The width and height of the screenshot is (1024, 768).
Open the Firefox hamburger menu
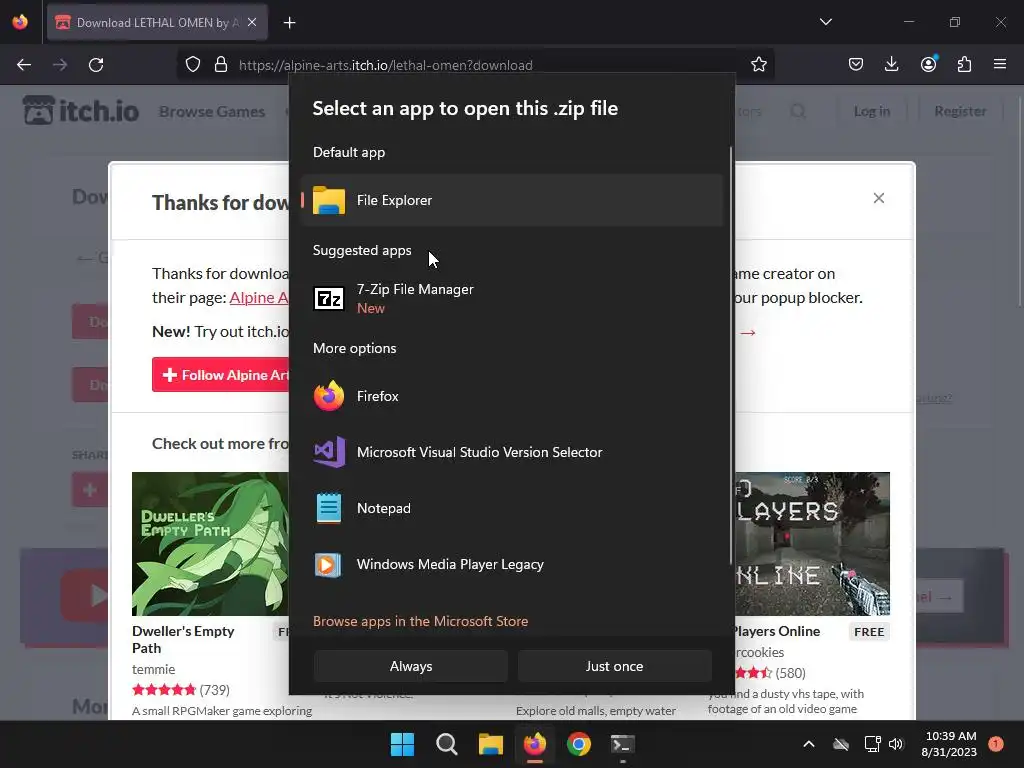pyautogui.click(x=1000, y=65)
